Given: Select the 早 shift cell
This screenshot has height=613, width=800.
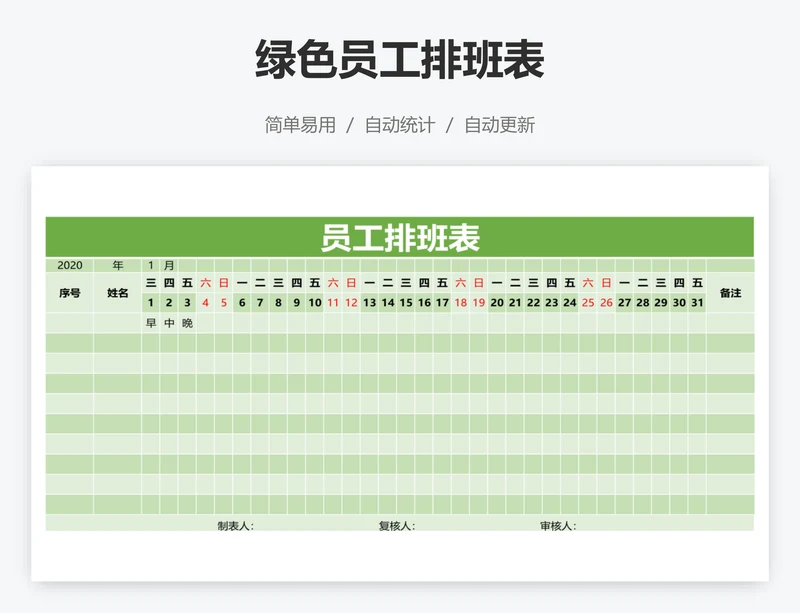Looking at the screenshot, I should pos(151,323).
